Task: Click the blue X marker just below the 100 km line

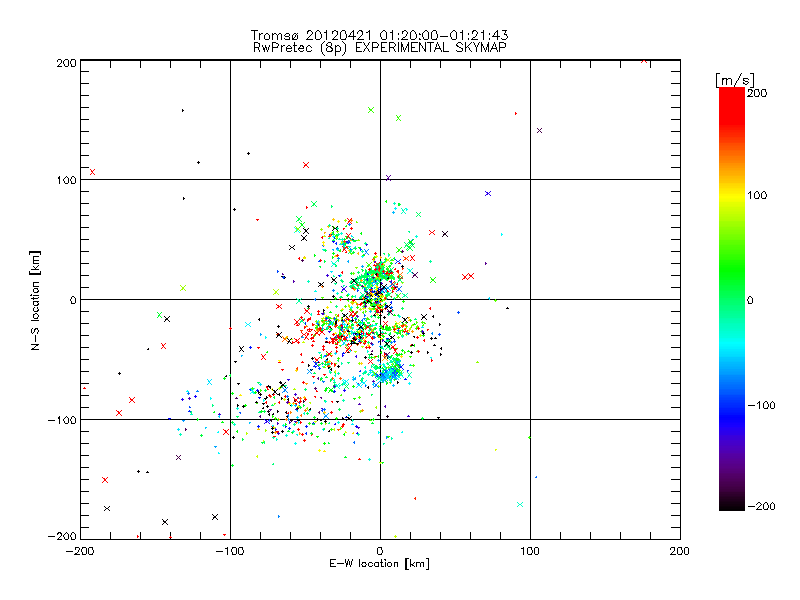Action: [488, 193]
